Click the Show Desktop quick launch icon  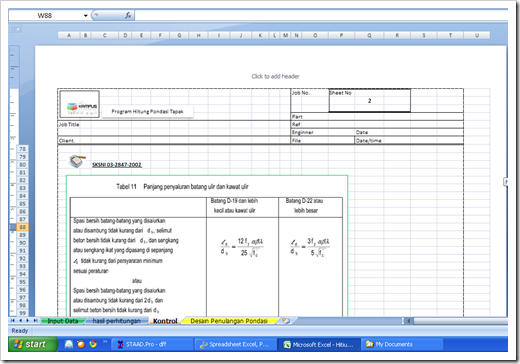click(69, 344)
